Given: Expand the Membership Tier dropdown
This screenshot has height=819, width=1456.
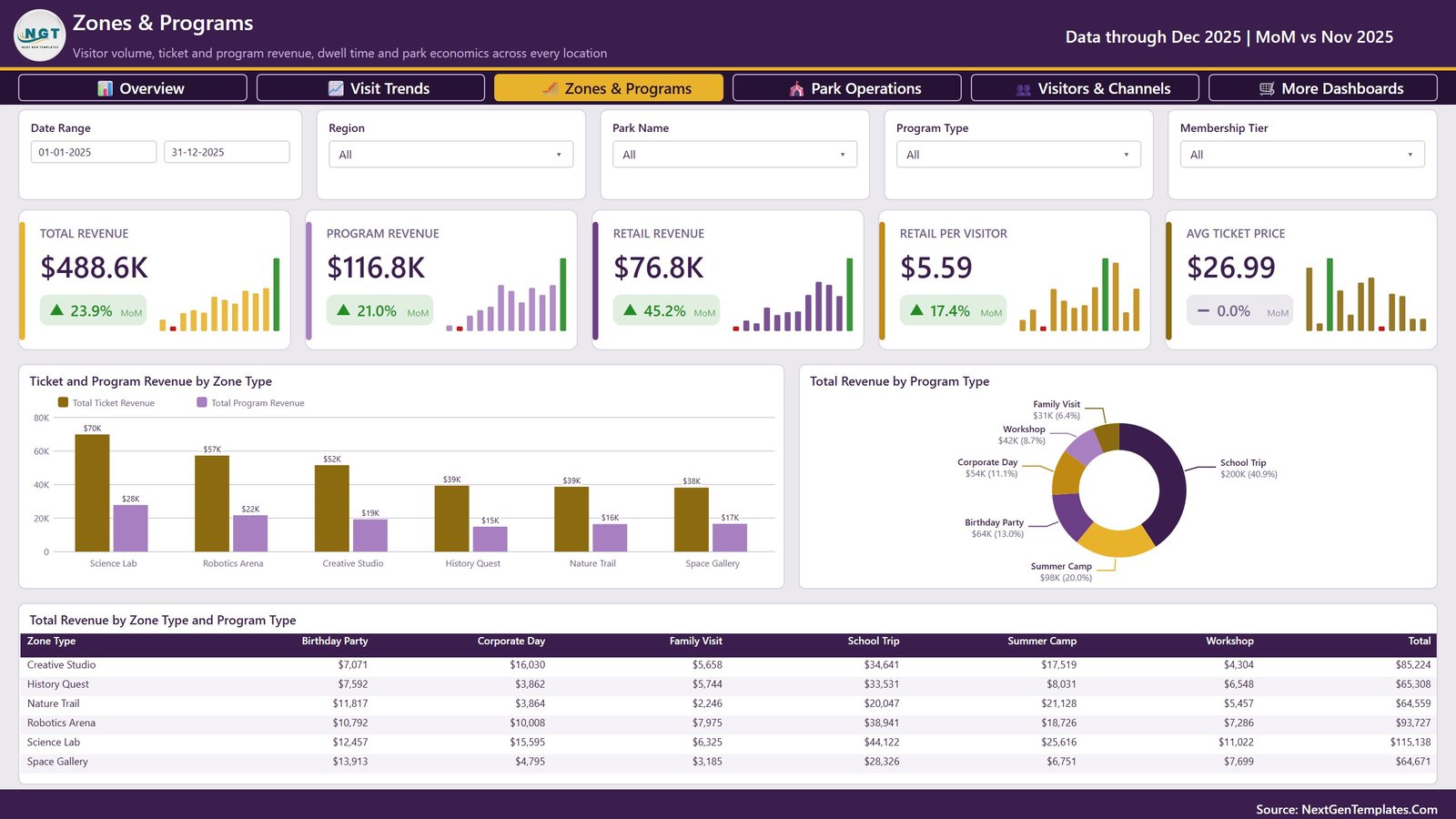Looking at the screenshot, I should (x=1302, y=154).
